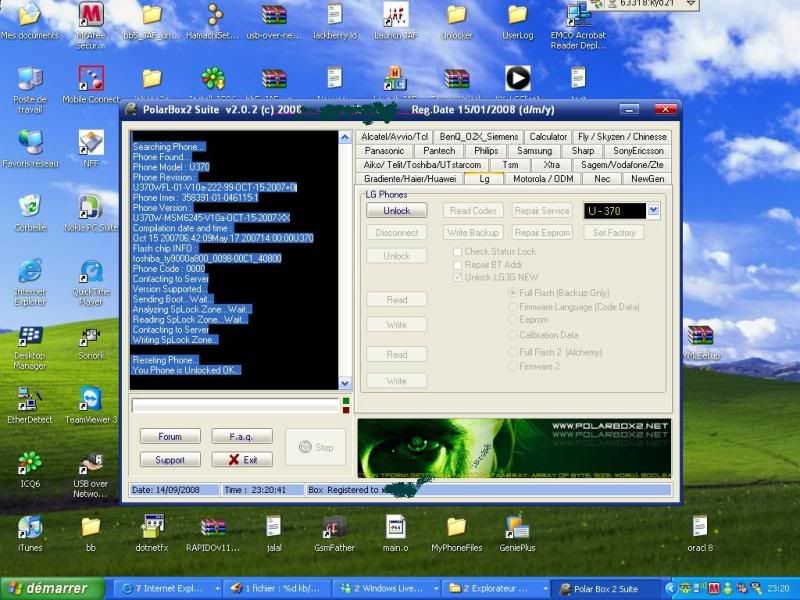800x600 pixels.
Task: Open dotnetfx installer icon
Action: (152, 533)
